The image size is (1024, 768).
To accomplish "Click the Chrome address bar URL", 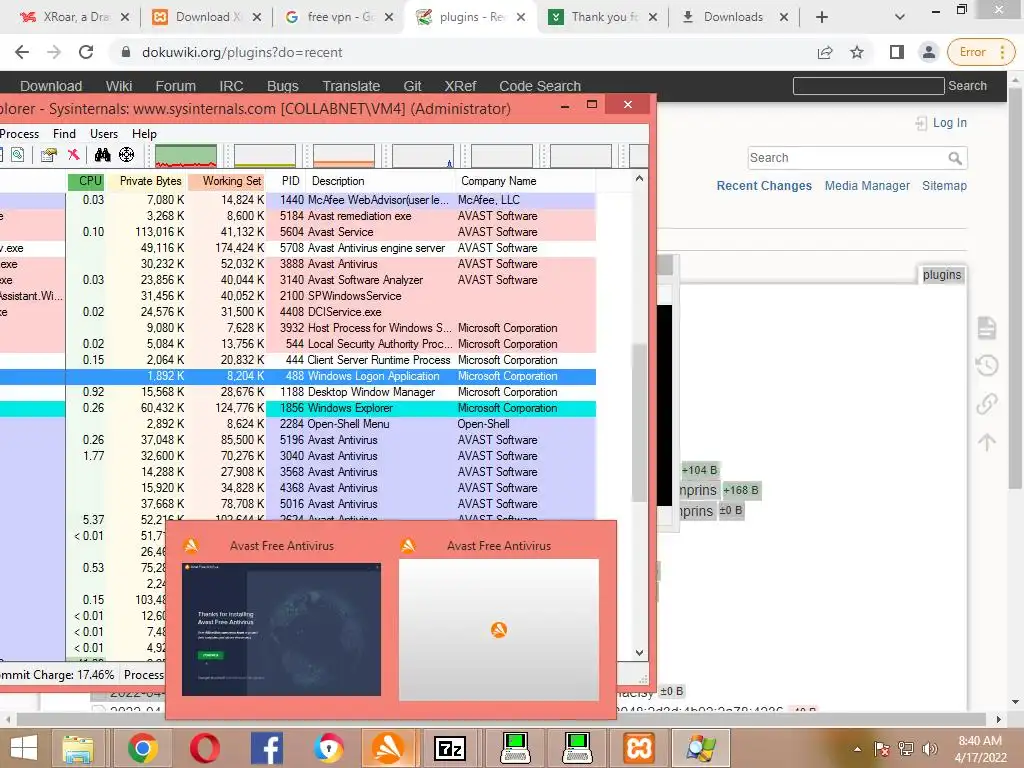I will (x=242, y=52).
